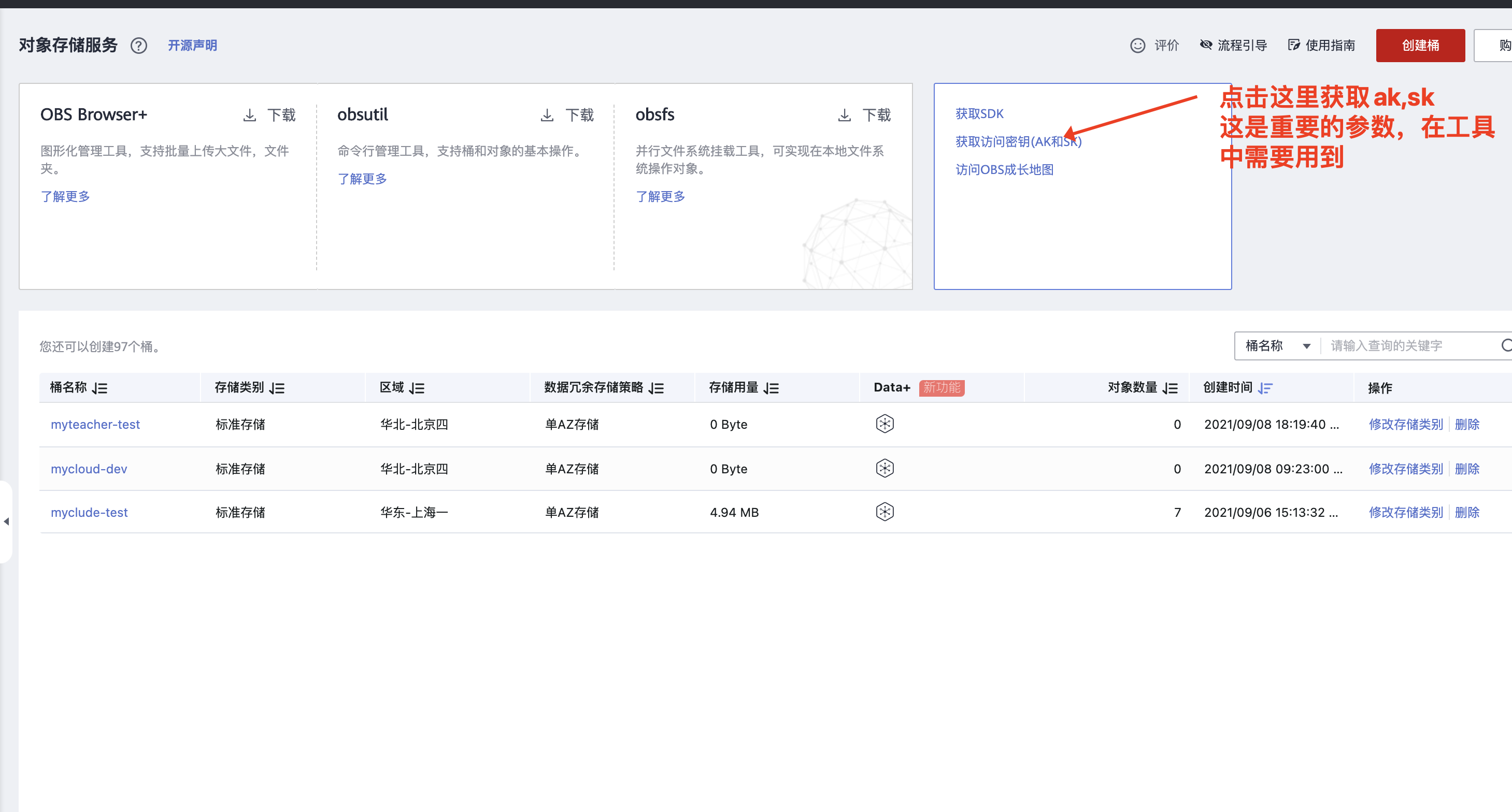This screenshot has height=812, width=1512.
Task: Collapse the left side panel arrow
Action: (6, 521)
